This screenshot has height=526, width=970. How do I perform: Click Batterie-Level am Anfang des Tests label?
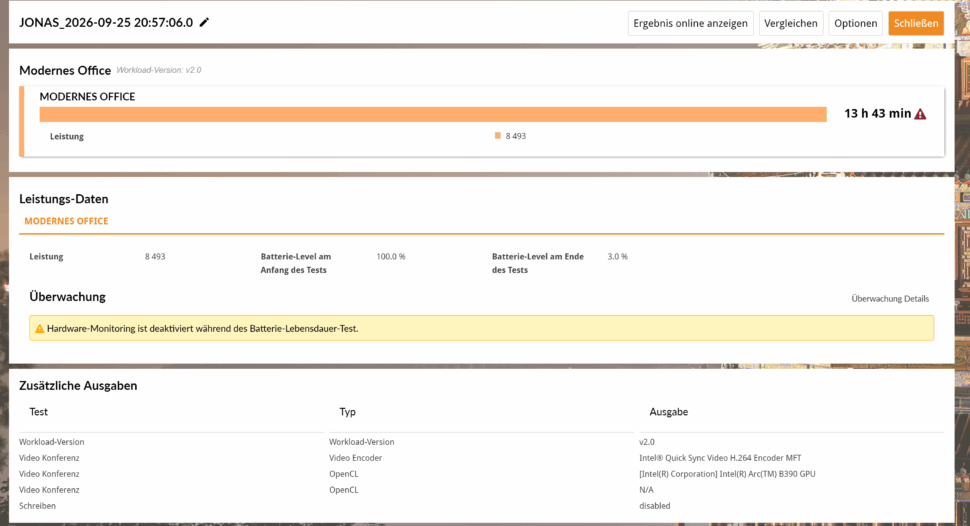[296, 263]
